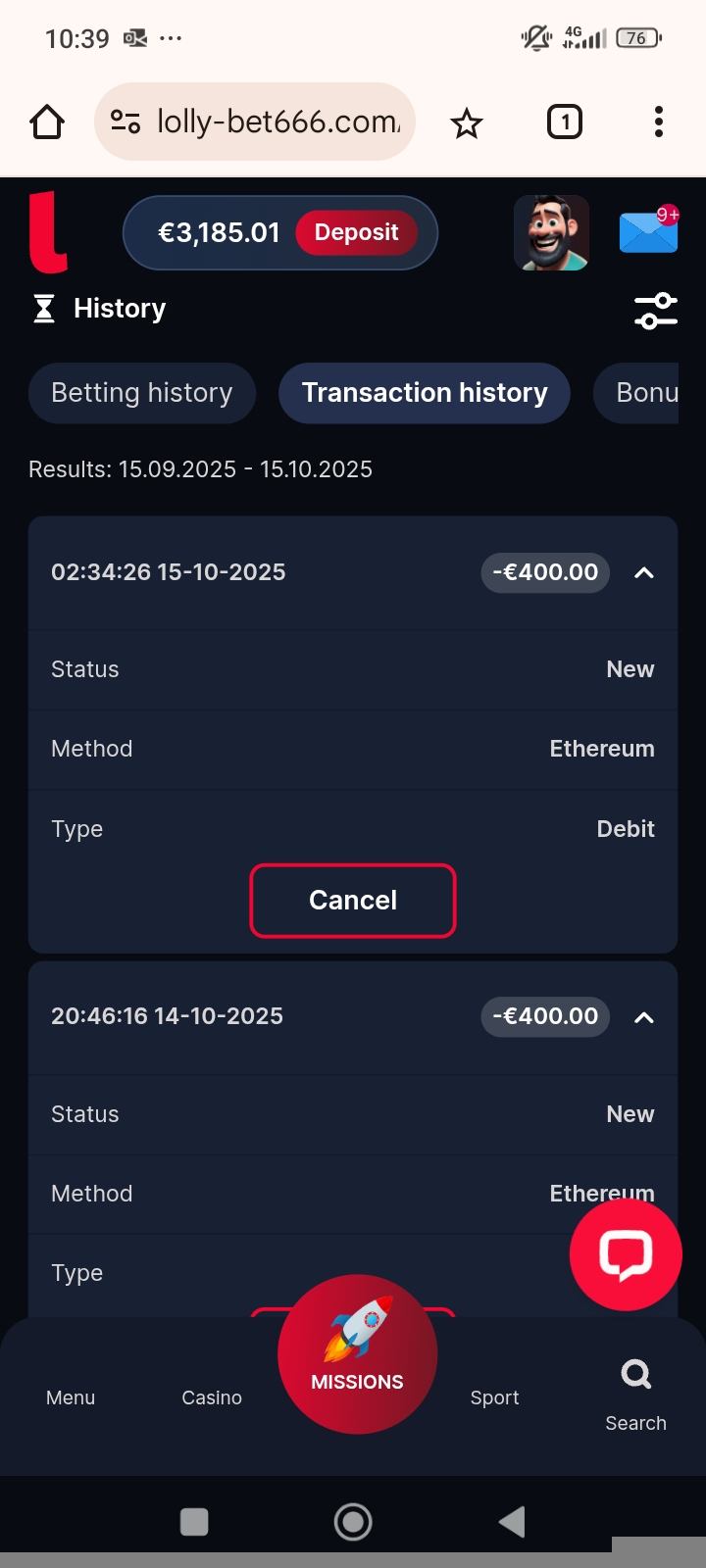
Task: Open the history filter sliders icon
Action: (655, 311)
